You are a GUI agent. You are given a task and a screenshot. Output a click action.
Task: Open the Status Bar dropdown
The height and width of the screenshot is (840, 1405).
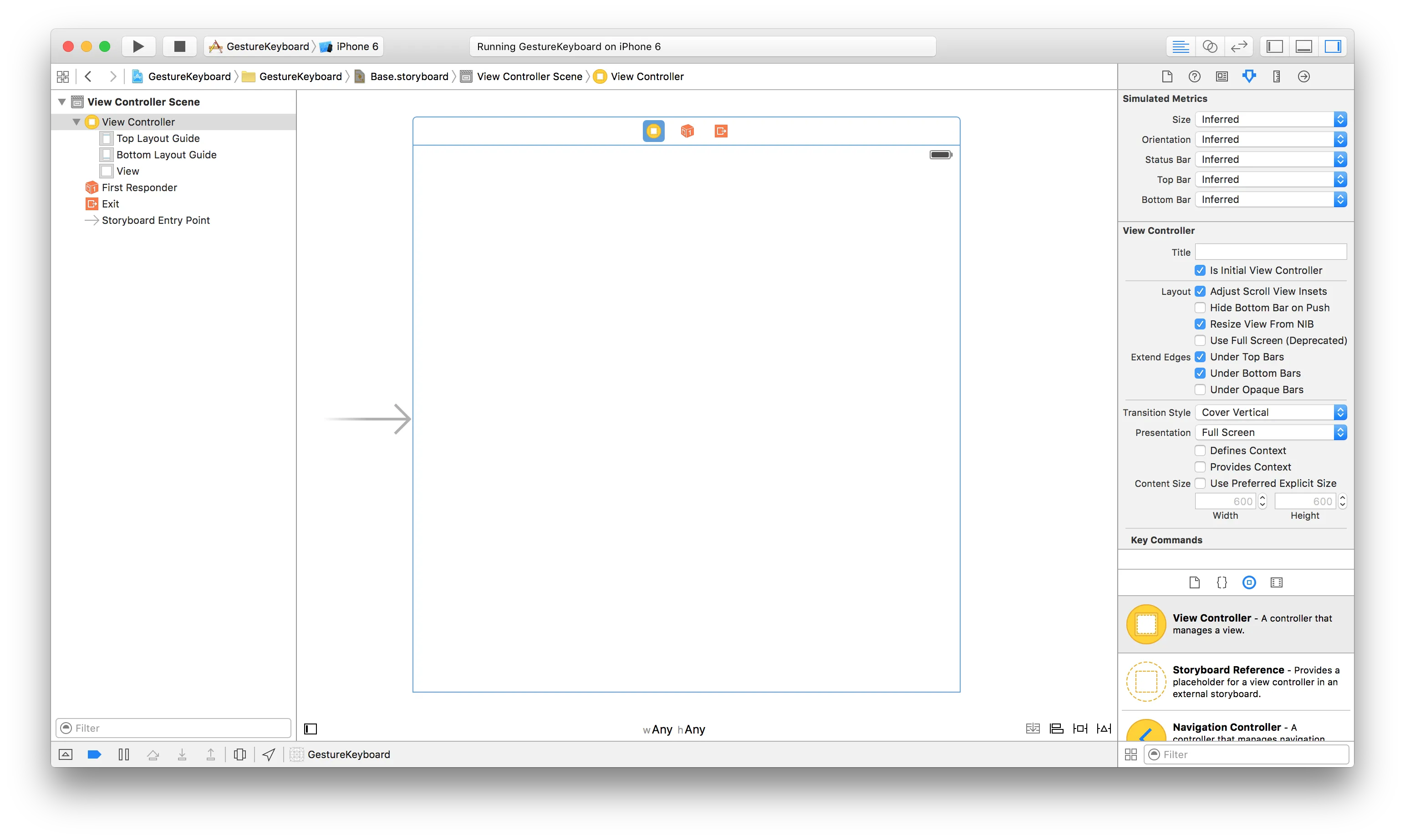tap(1270, 160)
